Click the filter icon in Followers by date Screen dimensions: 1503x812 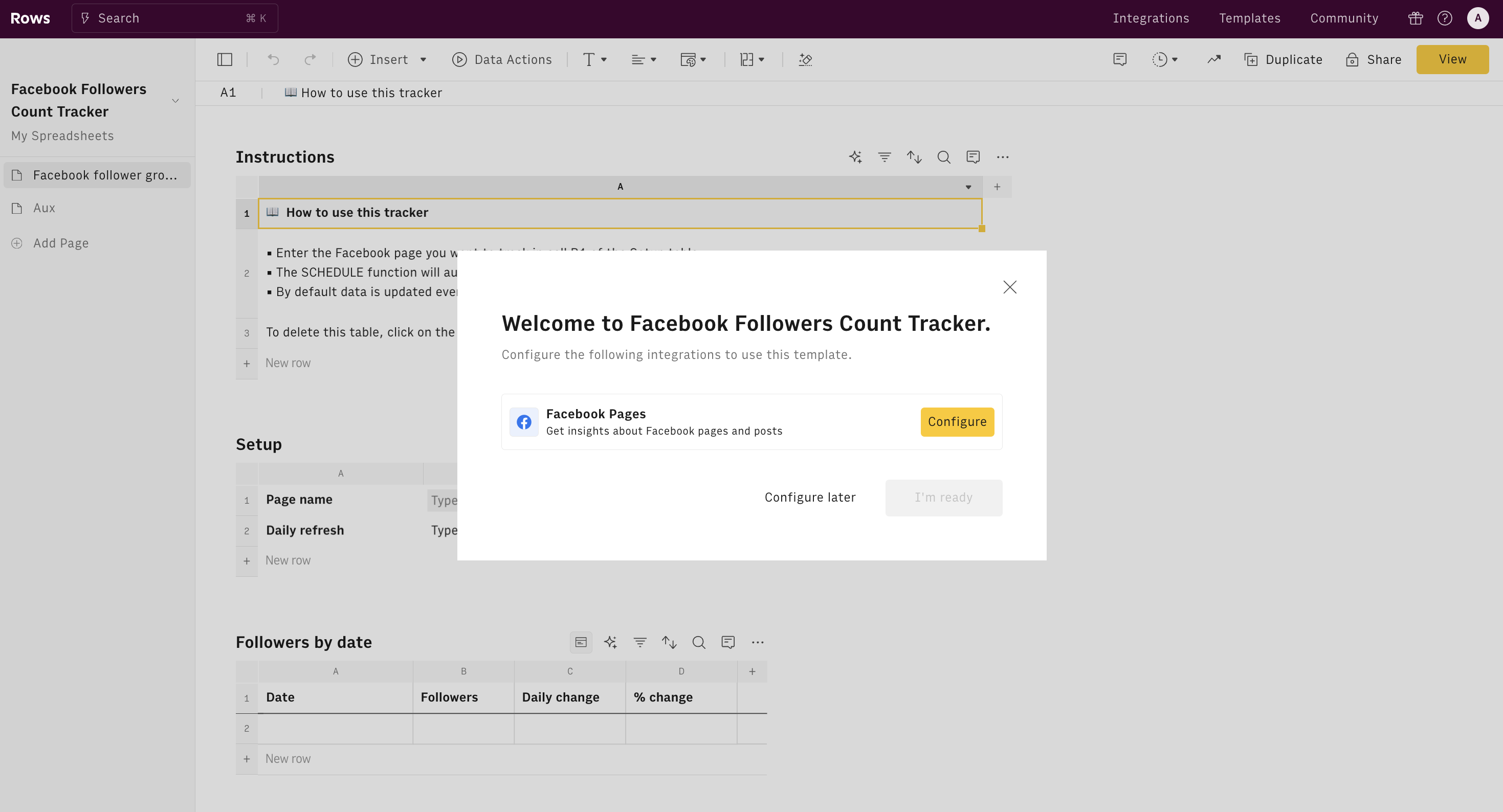(x=640, y=642)
